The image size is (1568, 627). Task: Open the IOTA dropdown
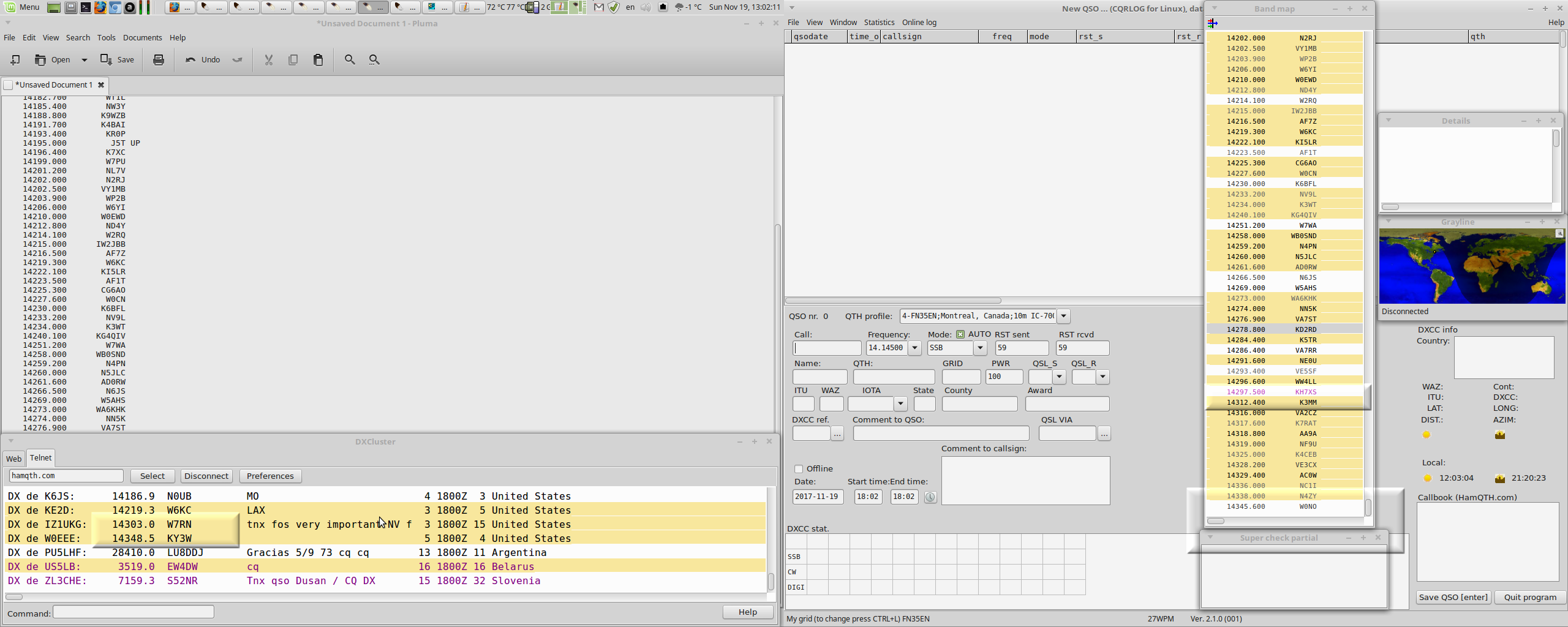click(900, 404)
